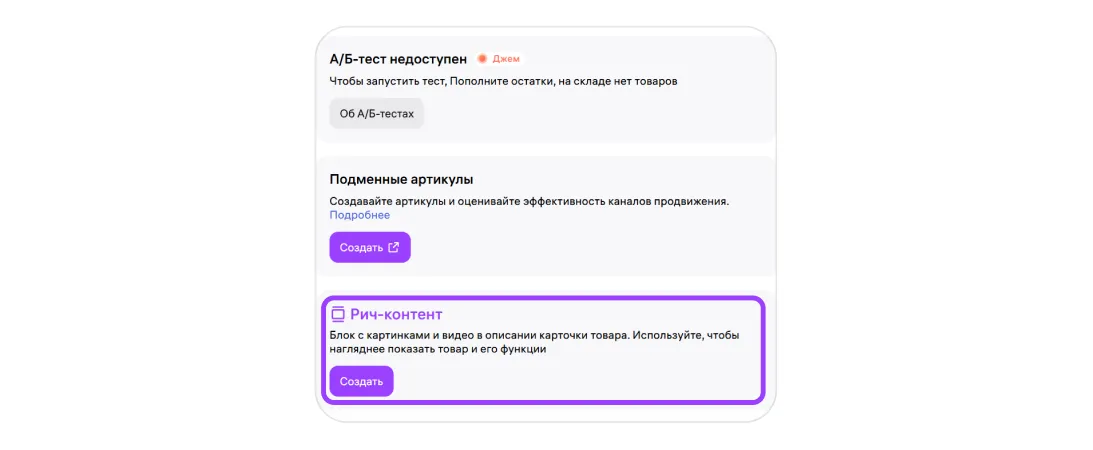Click the Джем label text
The width and height of the screenshot is (1093, 450).
(506, 59)
